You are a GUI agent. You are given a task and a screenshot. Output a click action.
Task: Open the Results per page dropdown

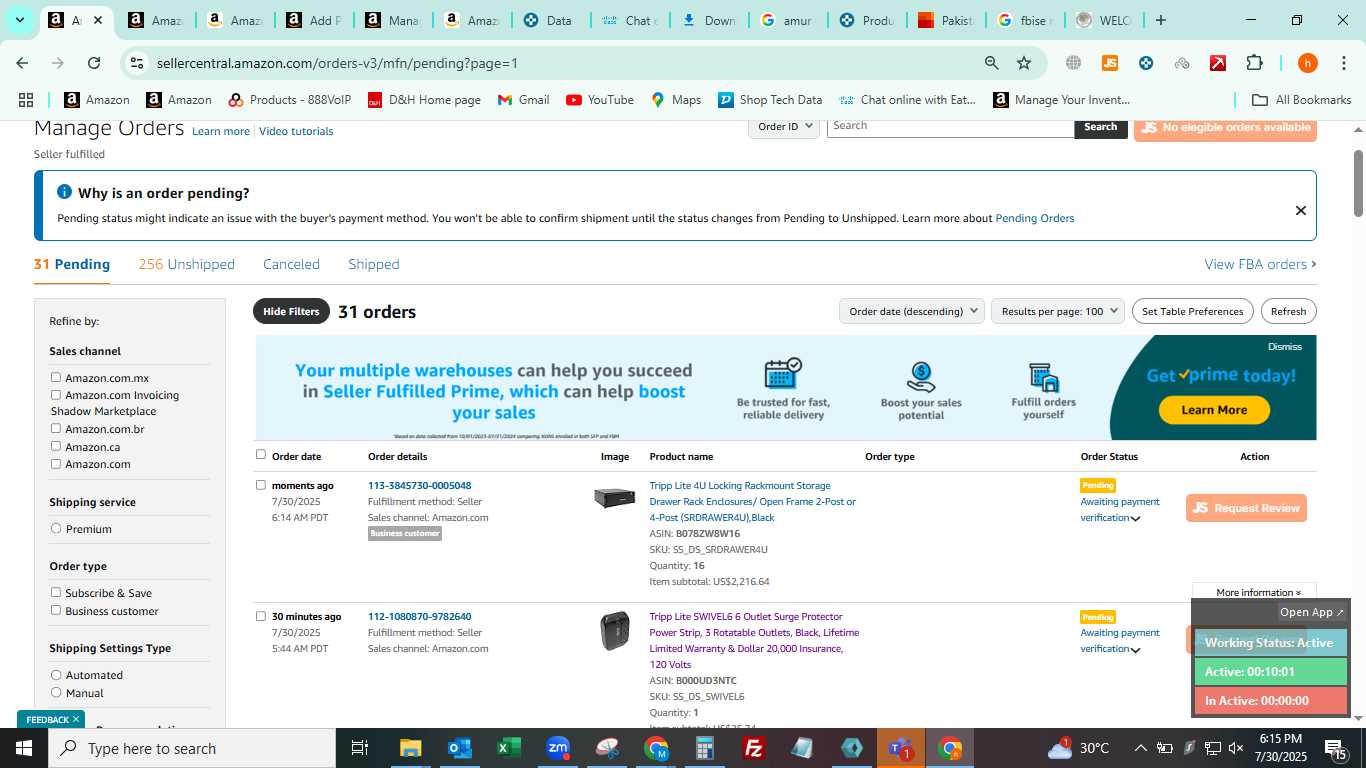pos(1058,311)
